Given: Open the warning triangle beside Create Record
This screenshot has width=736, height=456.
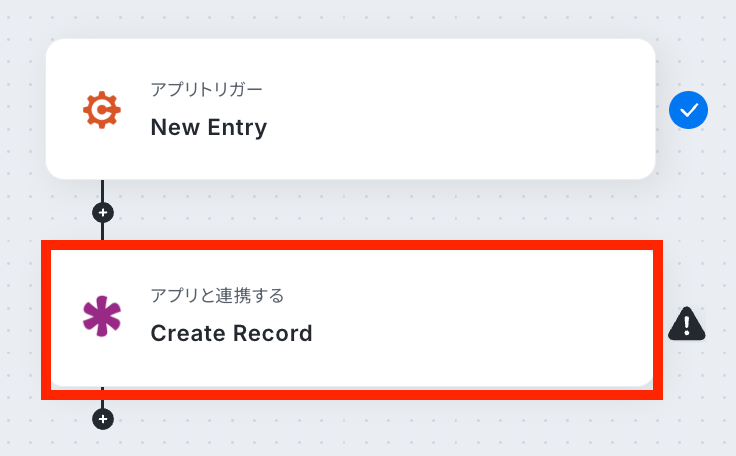Looking at the screenshot, I should point(687,323).
